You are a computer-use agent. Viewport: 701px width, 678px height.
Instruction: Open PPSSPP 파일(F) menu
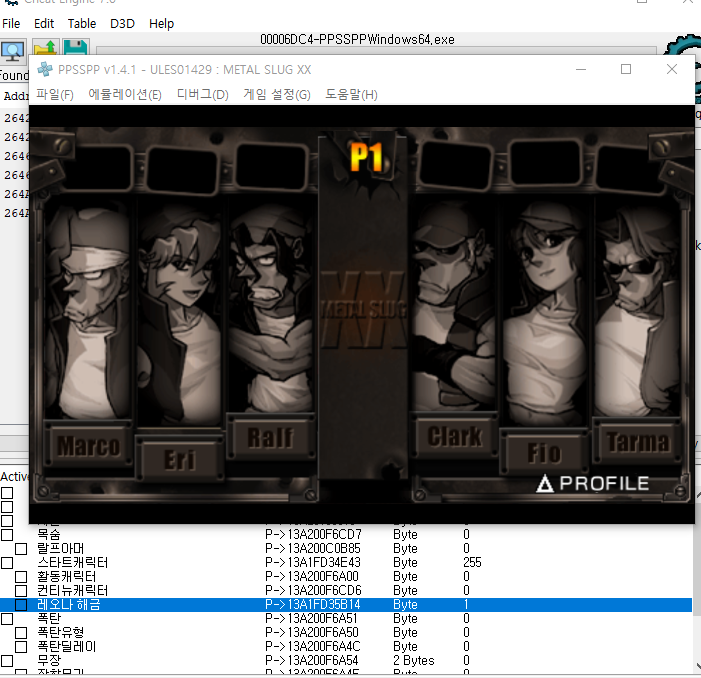55,94
